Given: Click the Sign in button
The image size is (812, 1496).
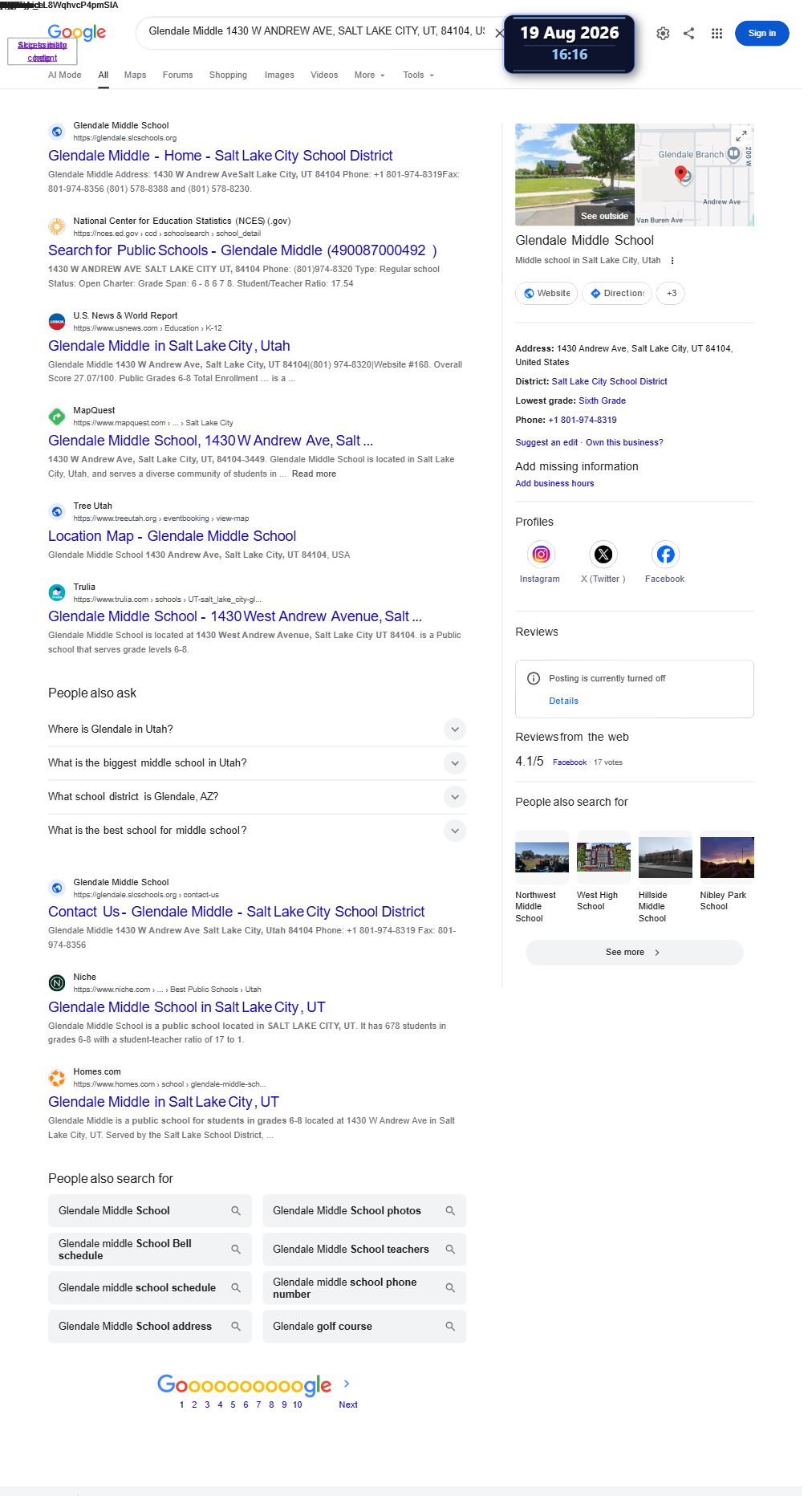Looking at the screenshot, I should (761, 34).
